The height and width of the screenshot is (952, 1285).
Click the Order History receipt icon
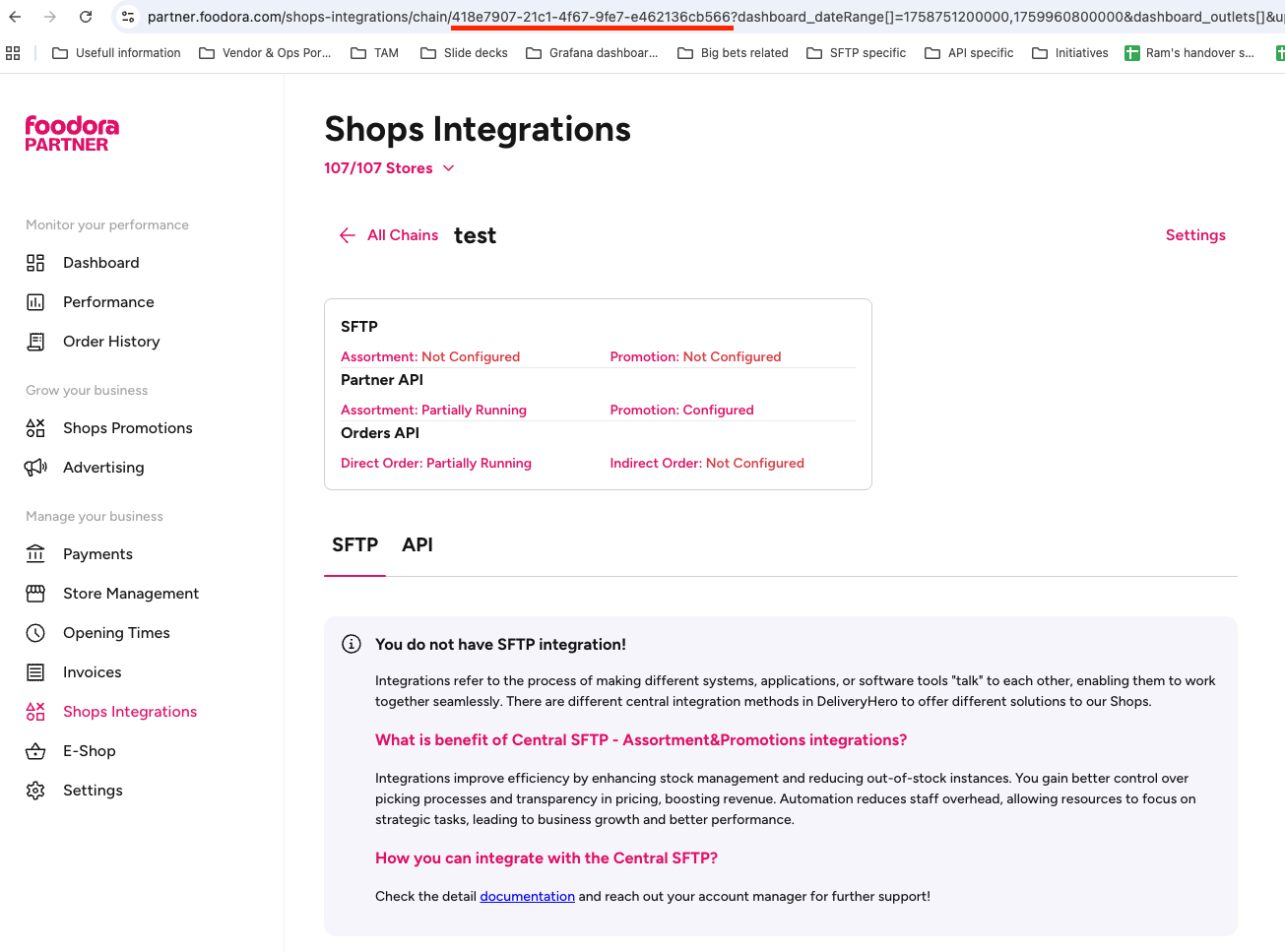click(35, 342)
